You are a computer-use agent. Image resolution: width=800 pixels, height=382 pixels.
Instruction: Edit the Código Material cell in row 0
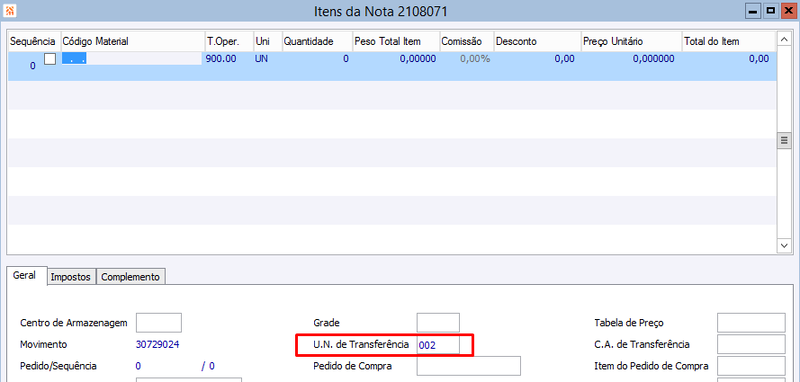132,59
